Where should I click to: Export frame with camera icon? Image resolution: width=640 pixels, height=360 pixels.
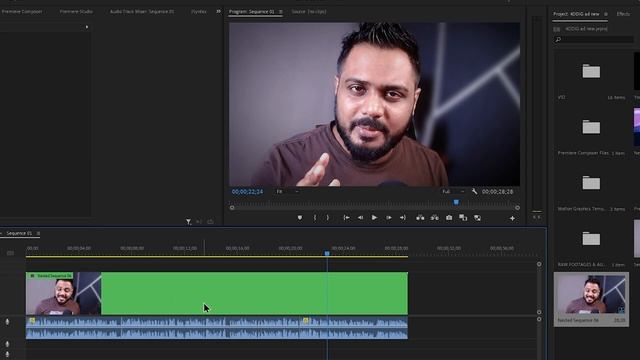(x=449, y=218)
